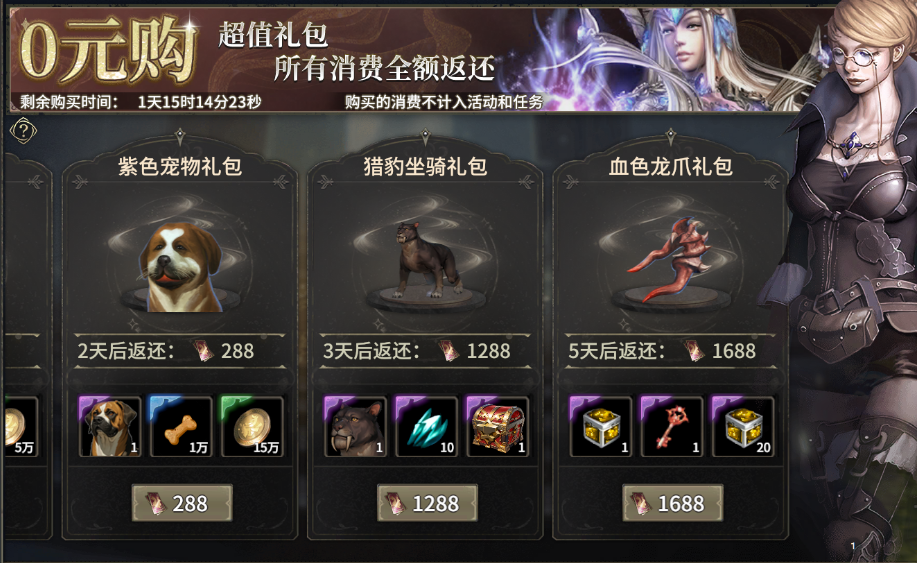Select the bone item icon with 1万

coord(181,427)
